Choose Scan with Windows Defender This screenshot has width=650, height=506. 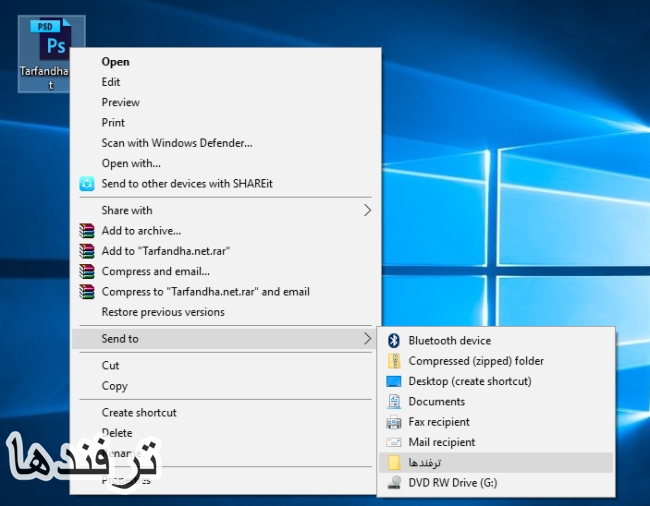pyautogui.click(x=176, y=143)
